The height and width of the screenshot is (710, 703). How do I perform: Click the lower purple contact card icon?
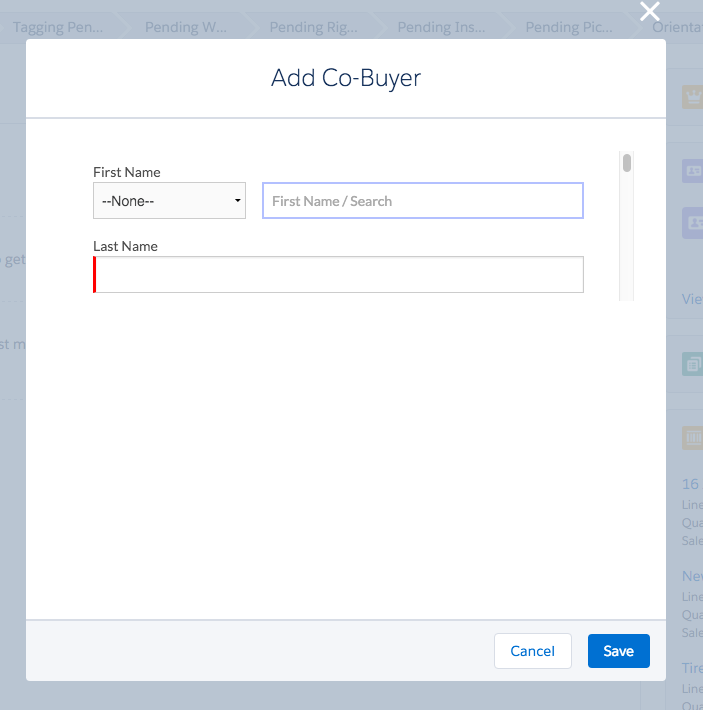pyautogui.click(x=692, y=222)
